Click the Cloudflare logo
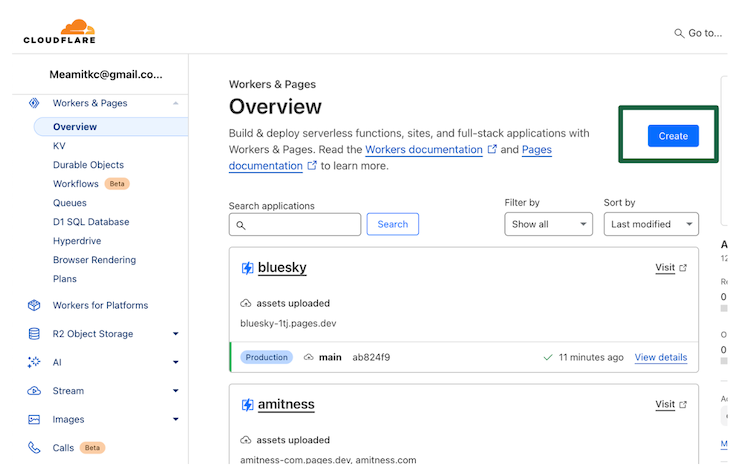The width and height of the screenshot is (739, 476). (x=59, y=32)
